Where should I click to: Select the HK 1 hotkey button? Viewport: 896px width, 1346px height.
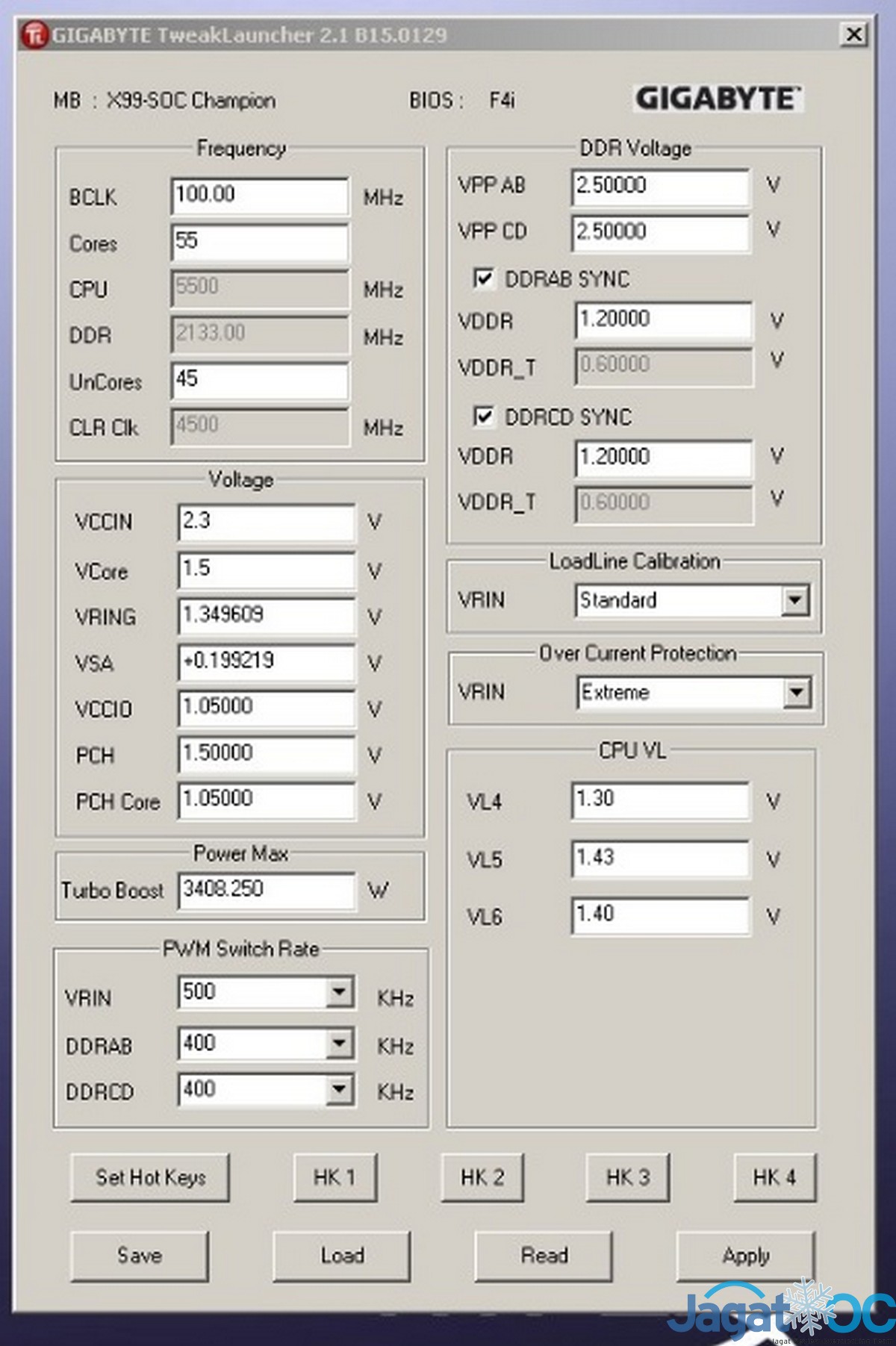(x=335, y=1177)
